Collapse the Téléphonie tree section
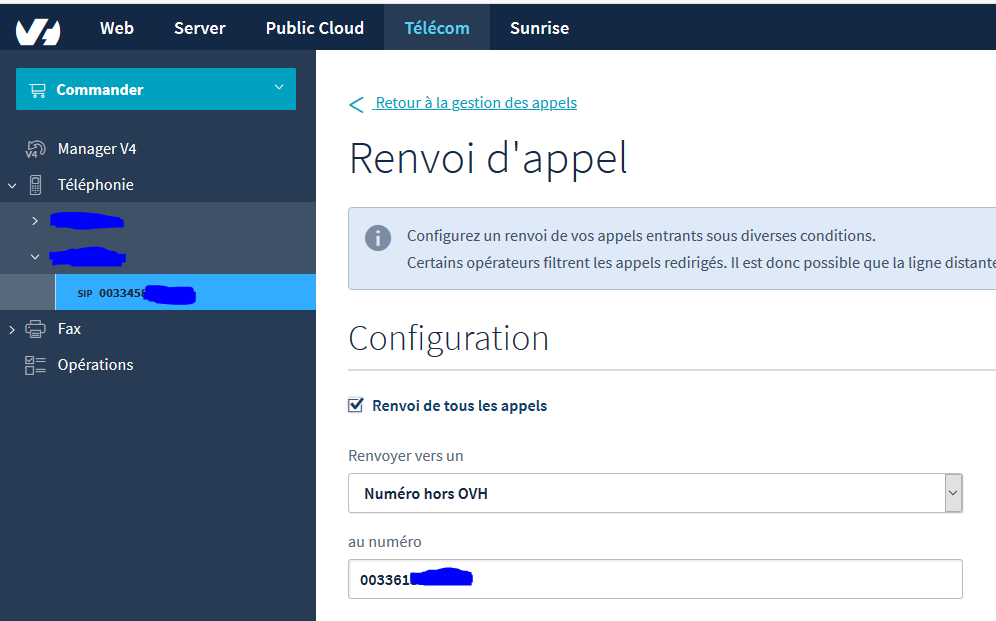The width and height of the screenshot is (996, 621). click(x=12, y=185)
